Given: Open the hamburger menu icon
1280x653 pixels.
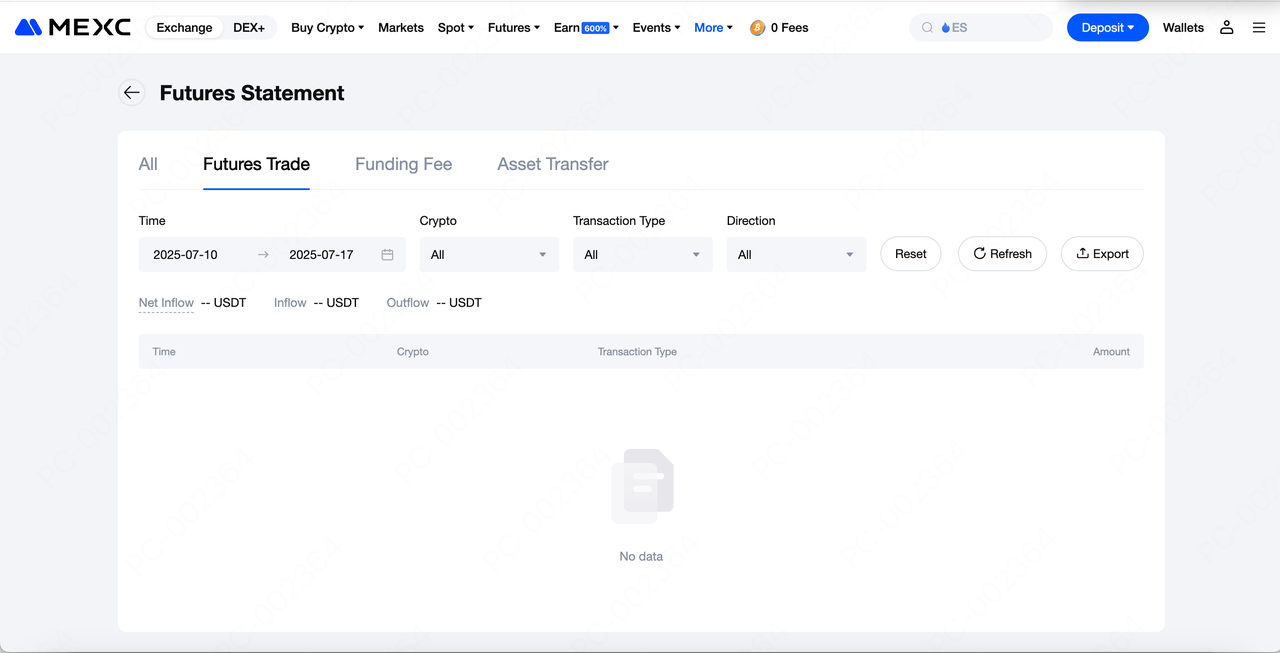Looking at the screenshot, I should (1259, 28).
